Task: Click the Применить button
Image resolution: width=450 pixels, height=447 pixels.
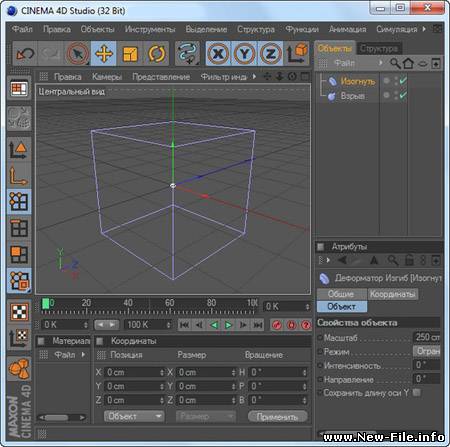Action: point(277,416)
